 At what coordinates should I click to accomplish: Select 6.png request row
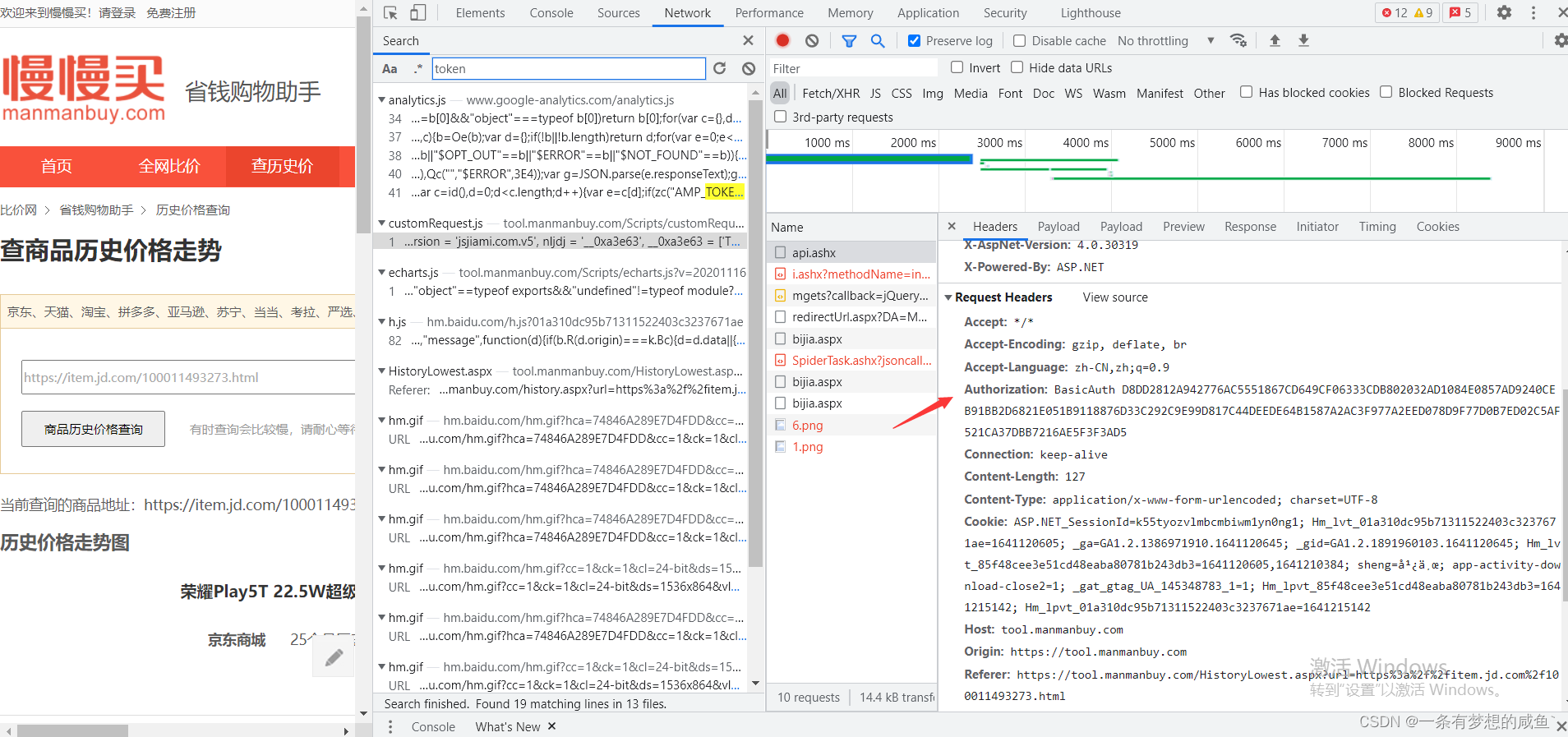(x=851, y=426)
